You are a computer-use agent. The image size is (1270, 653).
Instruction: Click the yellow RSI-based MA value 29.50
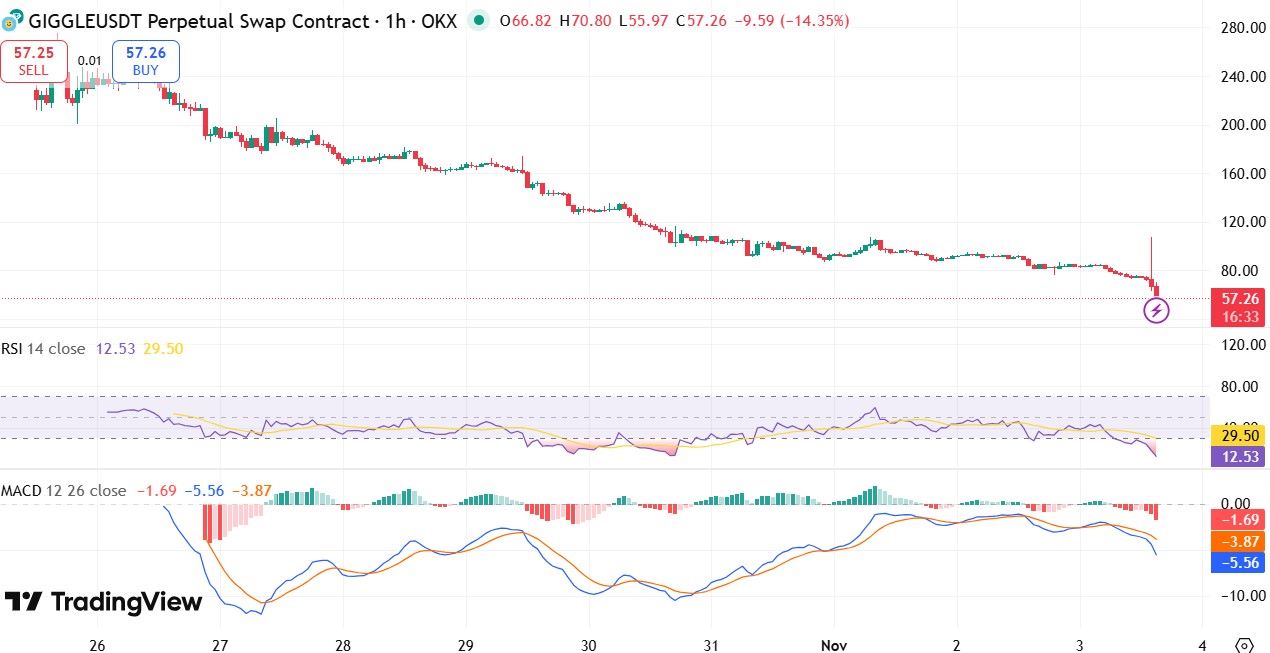(x=1237, y=436)
